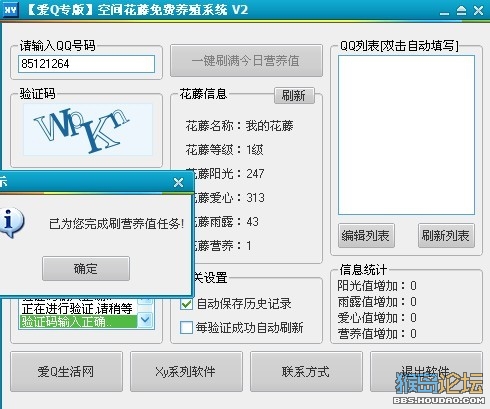Click 刷新列表 button
This screenshot has width=490, height=409.
pyautogui.click(x=446, y=236)
